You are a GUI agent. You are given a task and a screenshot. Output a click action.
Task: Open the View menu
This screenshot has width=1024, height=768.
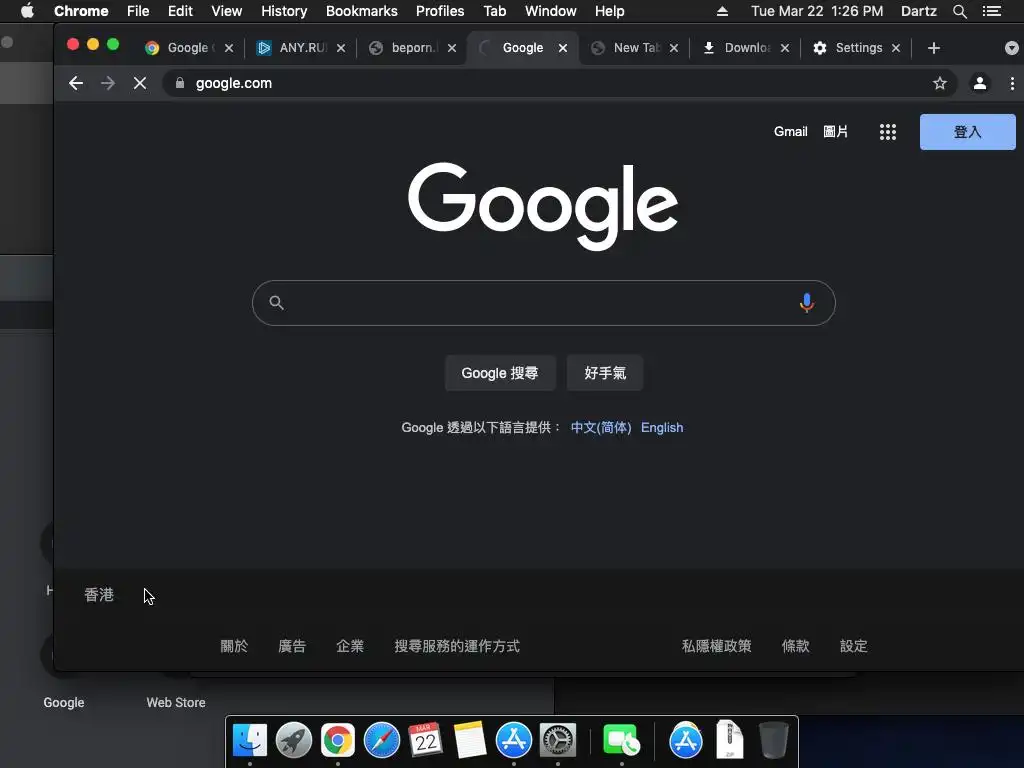tap(227, 11)
